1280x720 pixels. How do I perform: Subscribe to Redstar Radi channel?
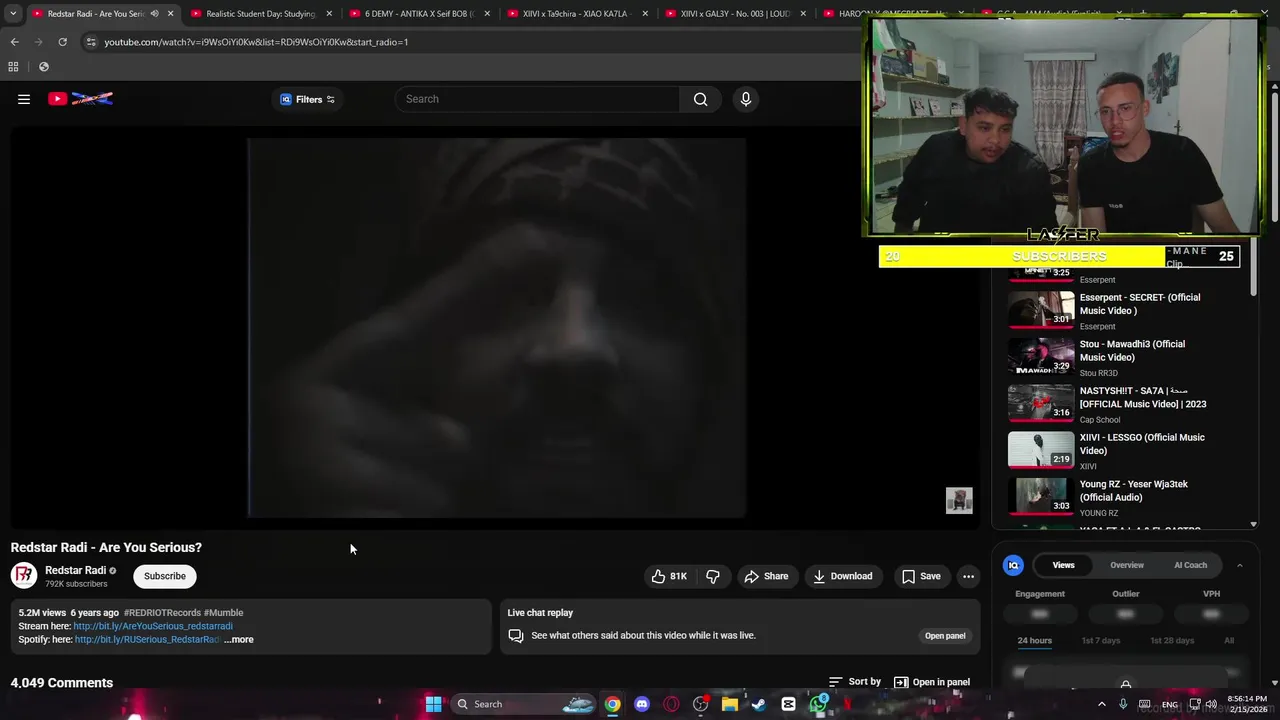point(165,576)
